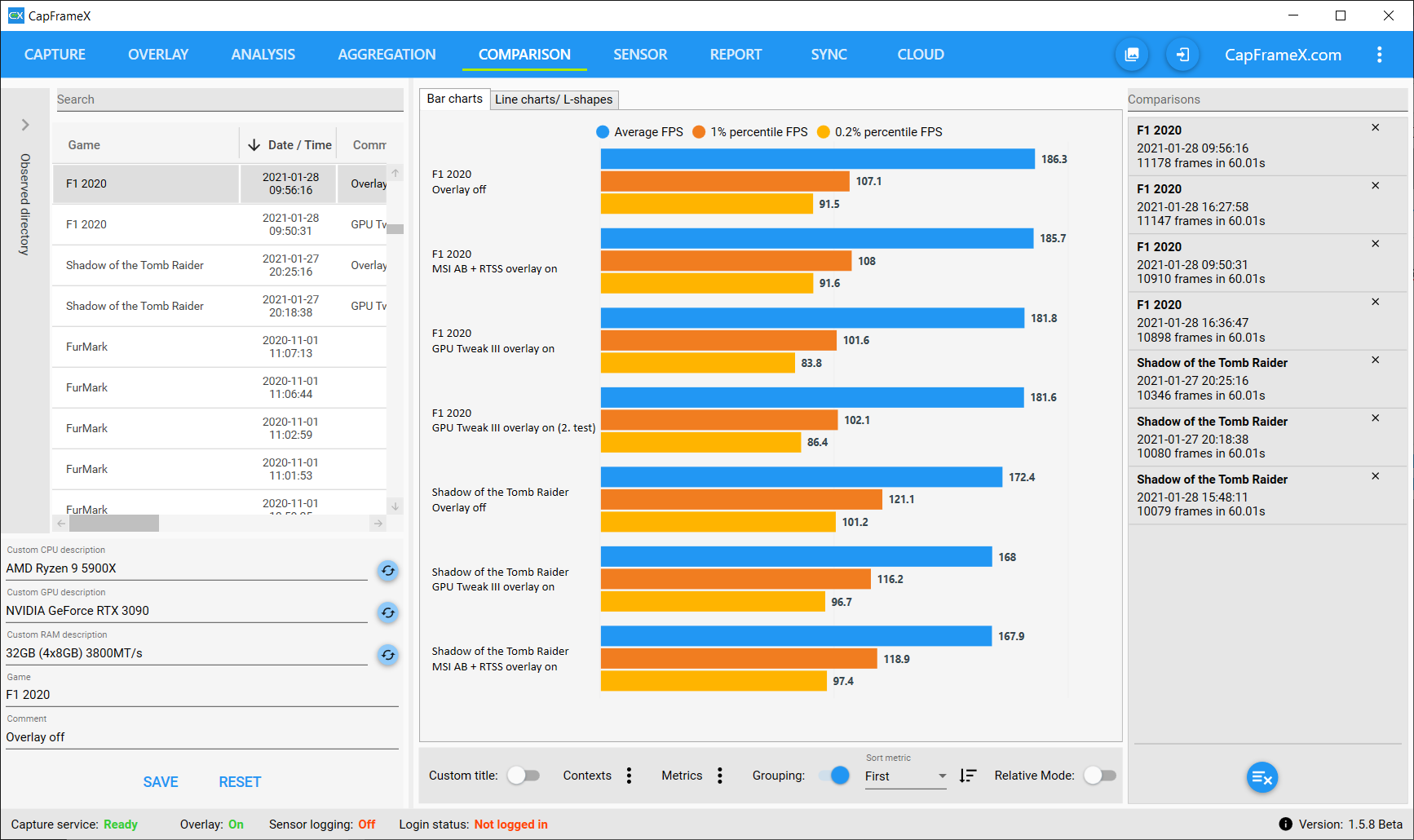This screenshot has width=1414, height=840.
Task: Click the Date / Time sort arrow
Action: tap(254, 145)
